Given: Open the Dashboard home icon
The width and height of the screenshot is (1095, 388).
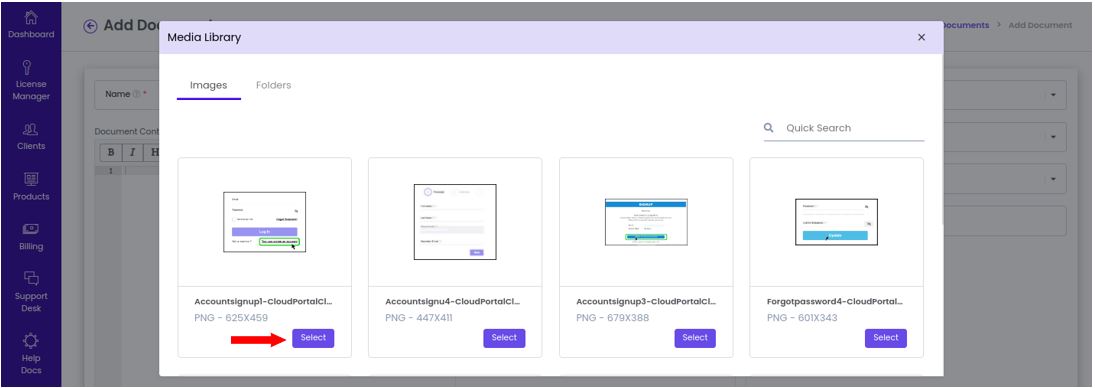Looking at the screenshot, I should [31, 17].
